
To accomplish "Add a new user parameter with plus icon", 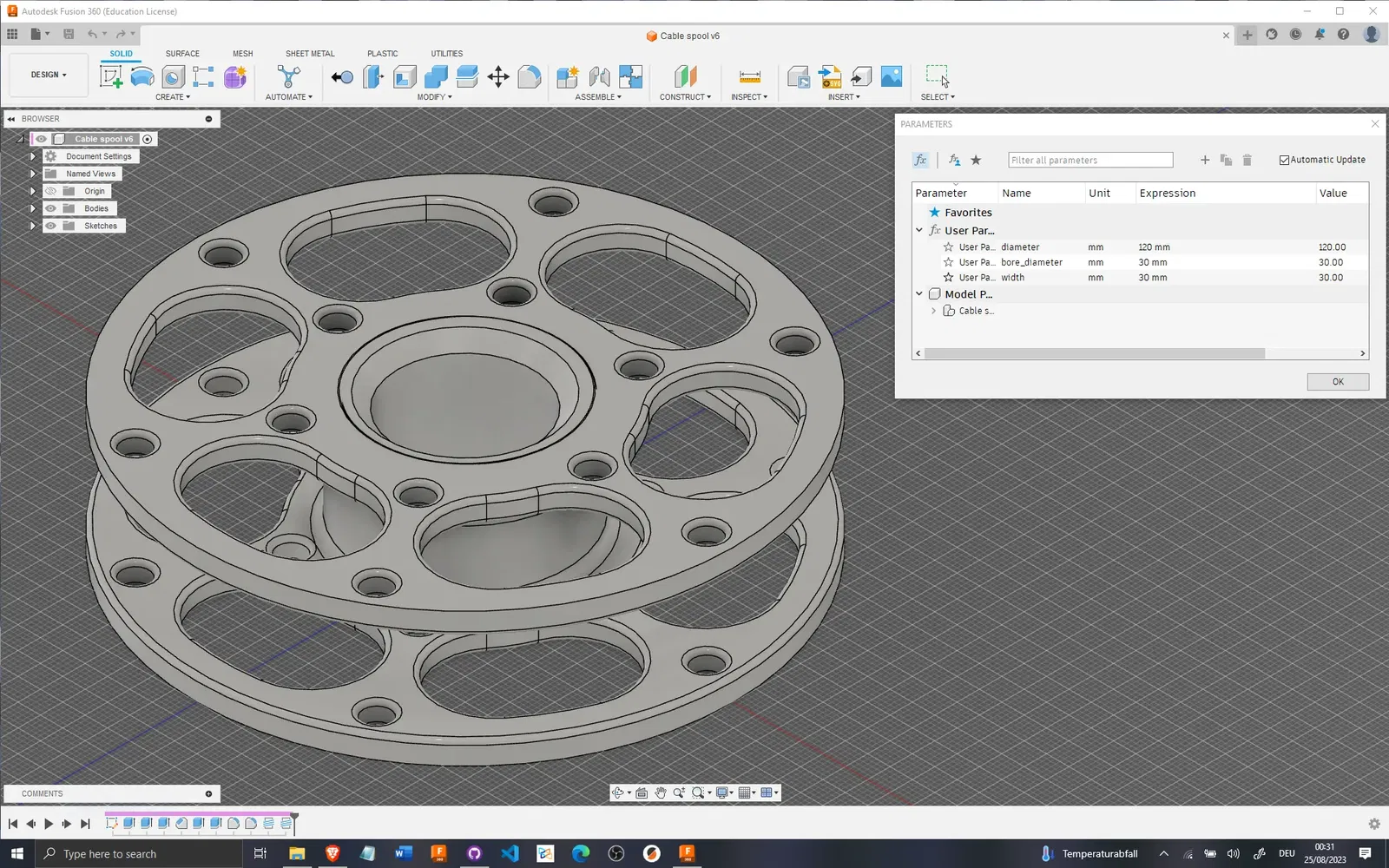I will pyautogui.click(x=1205, y=160).
